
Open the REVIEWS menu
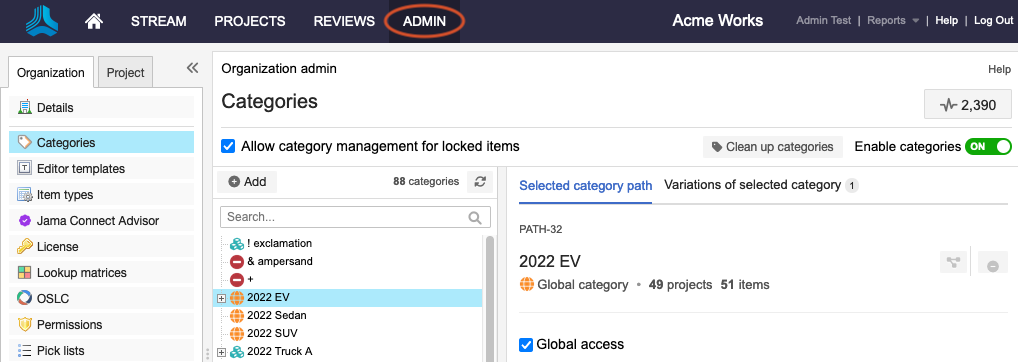tap(344, 21)
